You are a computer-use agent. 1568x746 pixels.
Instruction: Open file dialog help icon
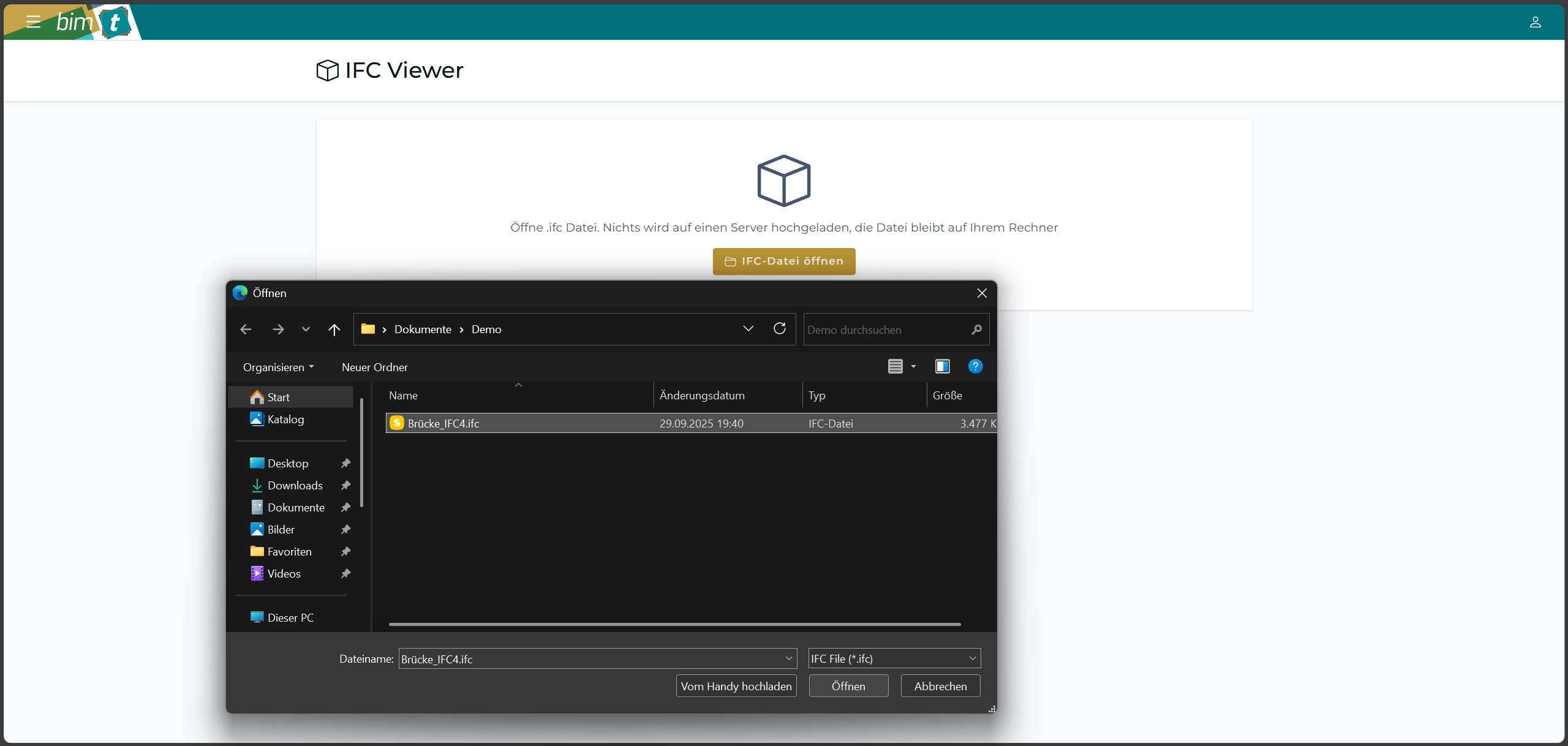975,366
